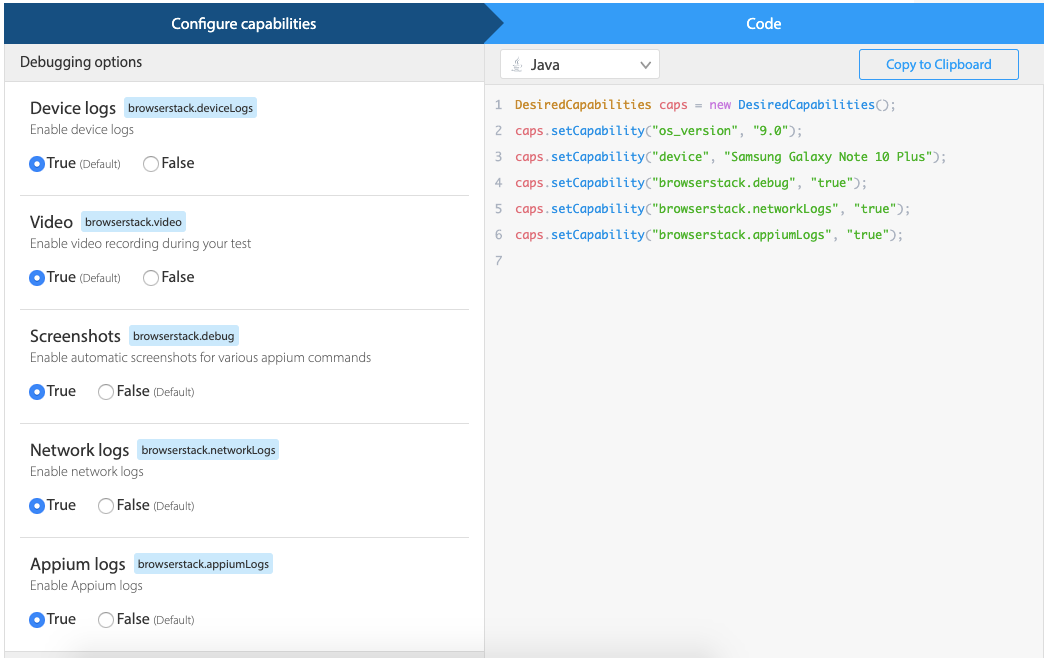
Task: Click the Copy to Clipboard button
Action: coord(938,64)
